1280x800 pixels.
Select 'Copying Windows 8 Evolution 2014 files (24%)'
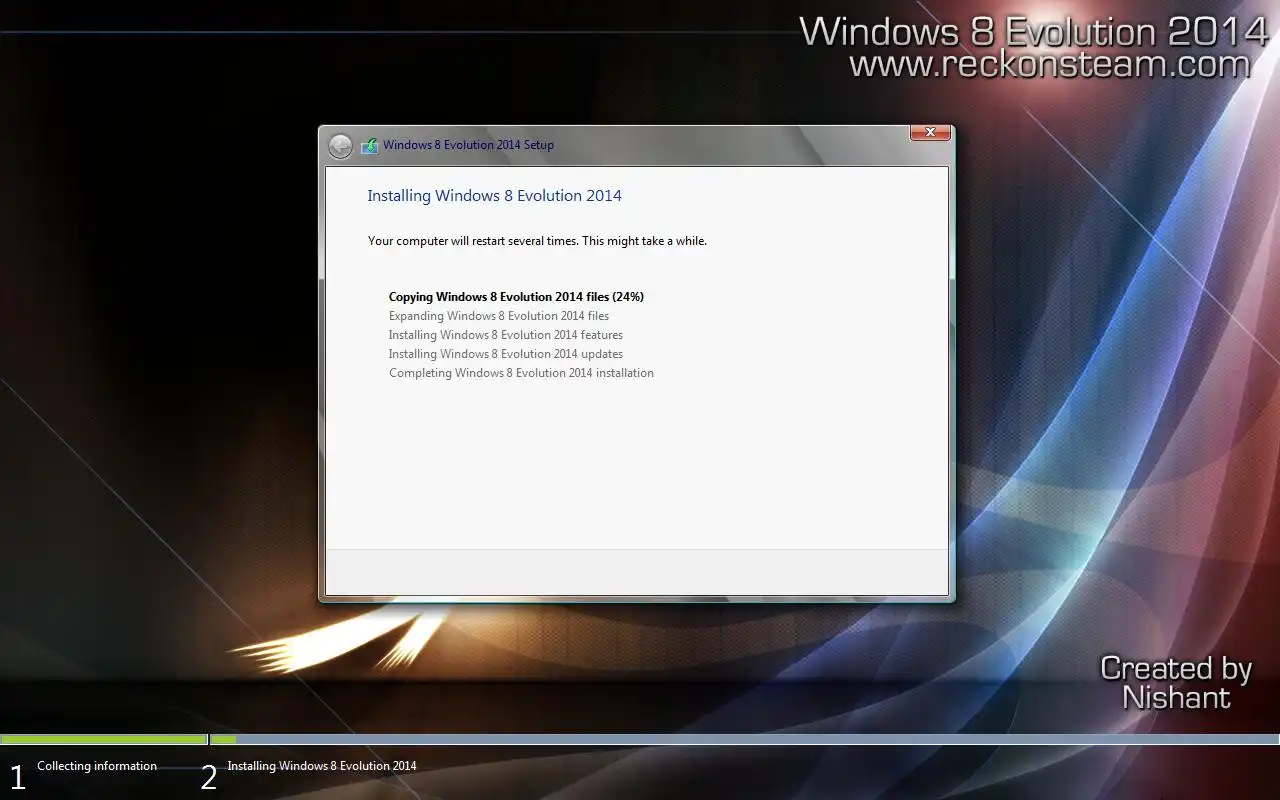(516, 297)
